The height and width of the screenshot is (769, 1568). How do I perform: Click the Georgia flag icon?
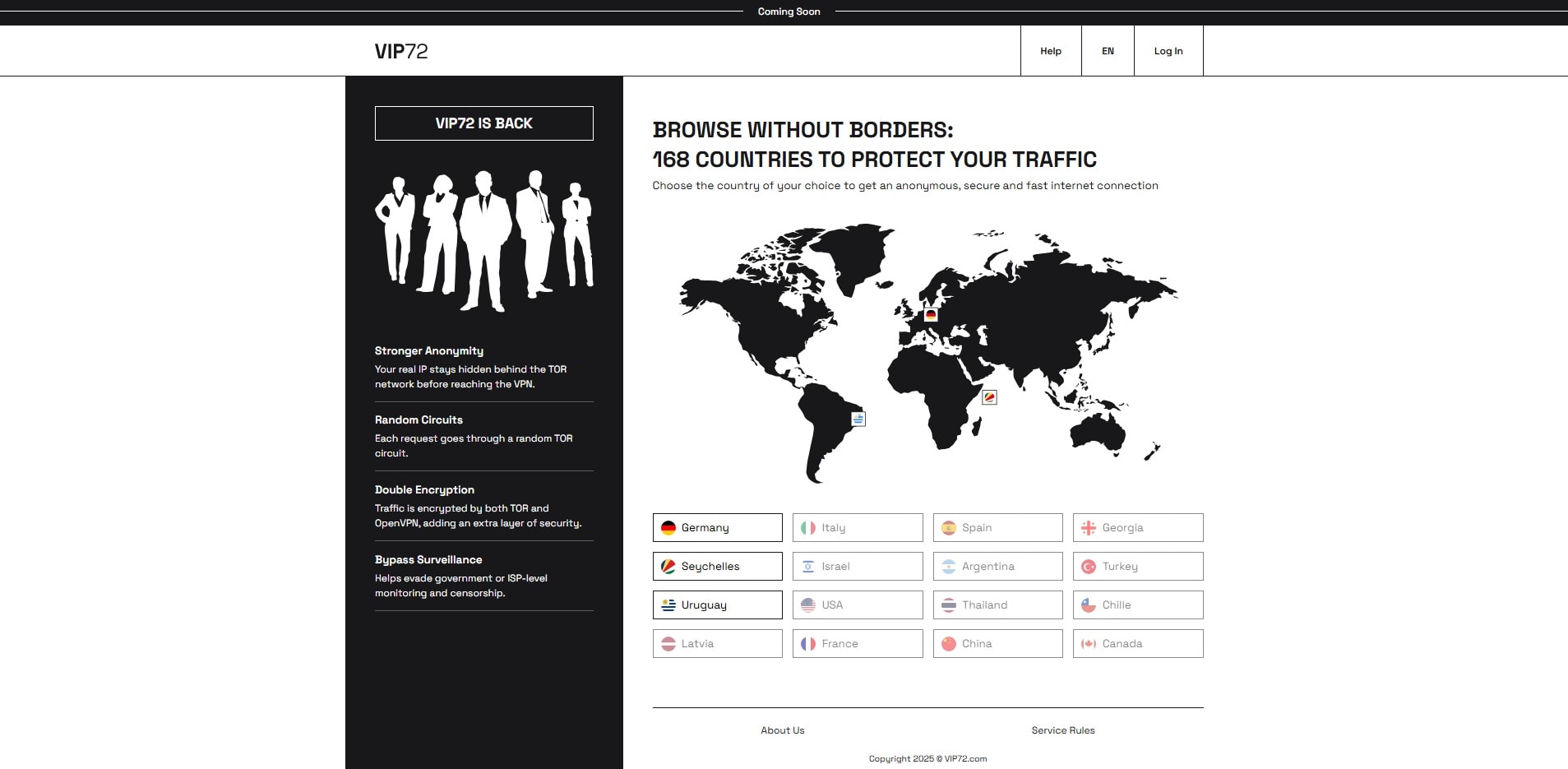coord(1089,528)
